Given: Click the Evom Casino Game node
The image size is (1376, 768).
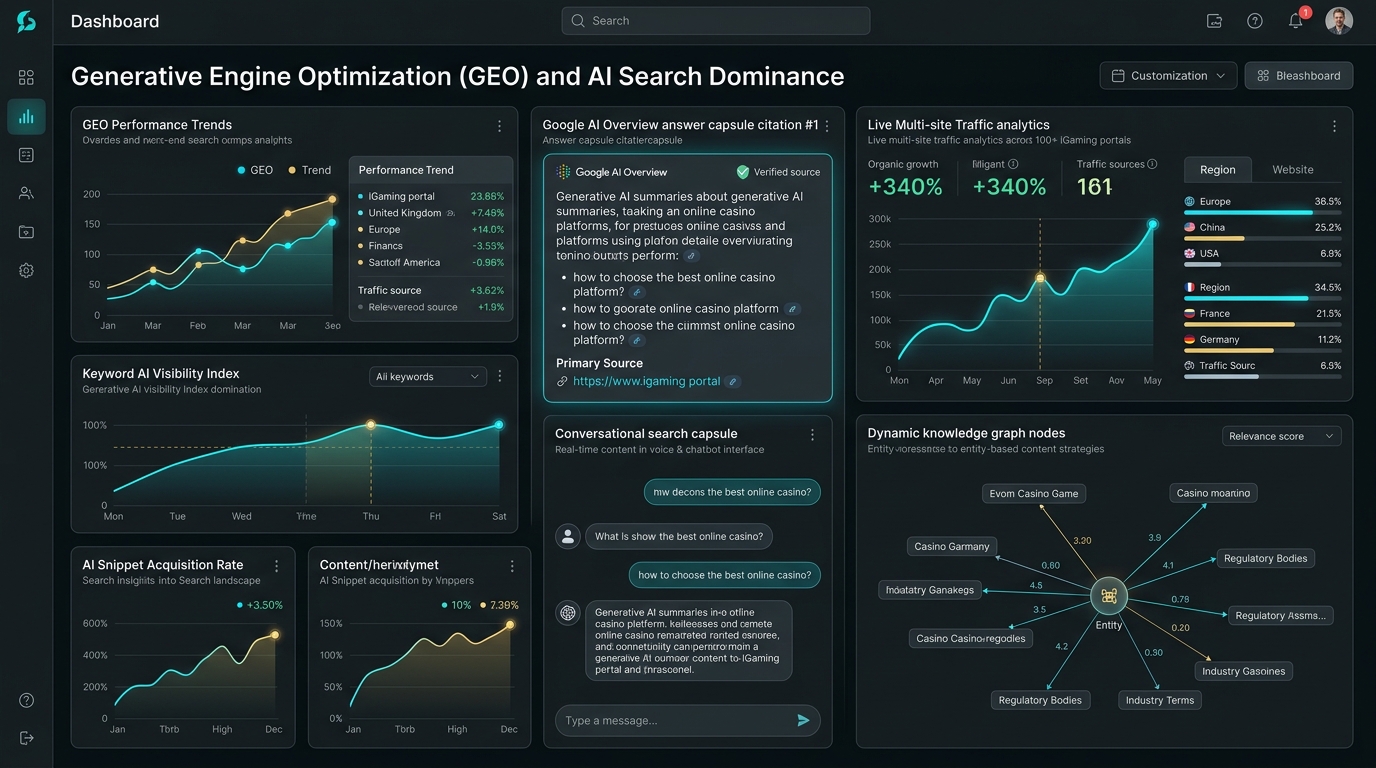Looking at the screenshot, I should pyautogui.click(x=1034, y=493).
